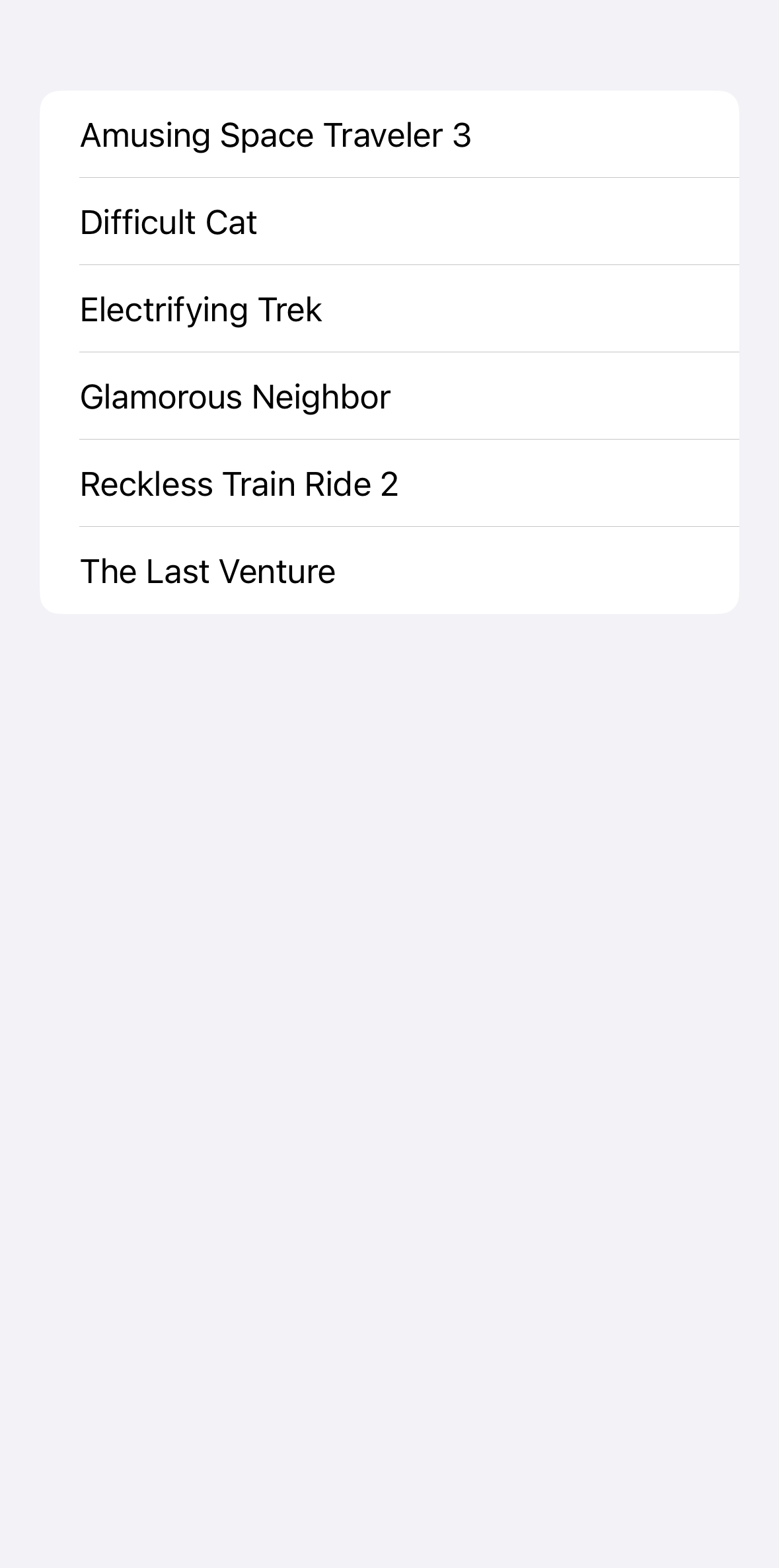The width and height of the screenshot is (779, 1568).
Task: Select the list entry mentioning a Neighbor
Action: [x=235, y=397]
